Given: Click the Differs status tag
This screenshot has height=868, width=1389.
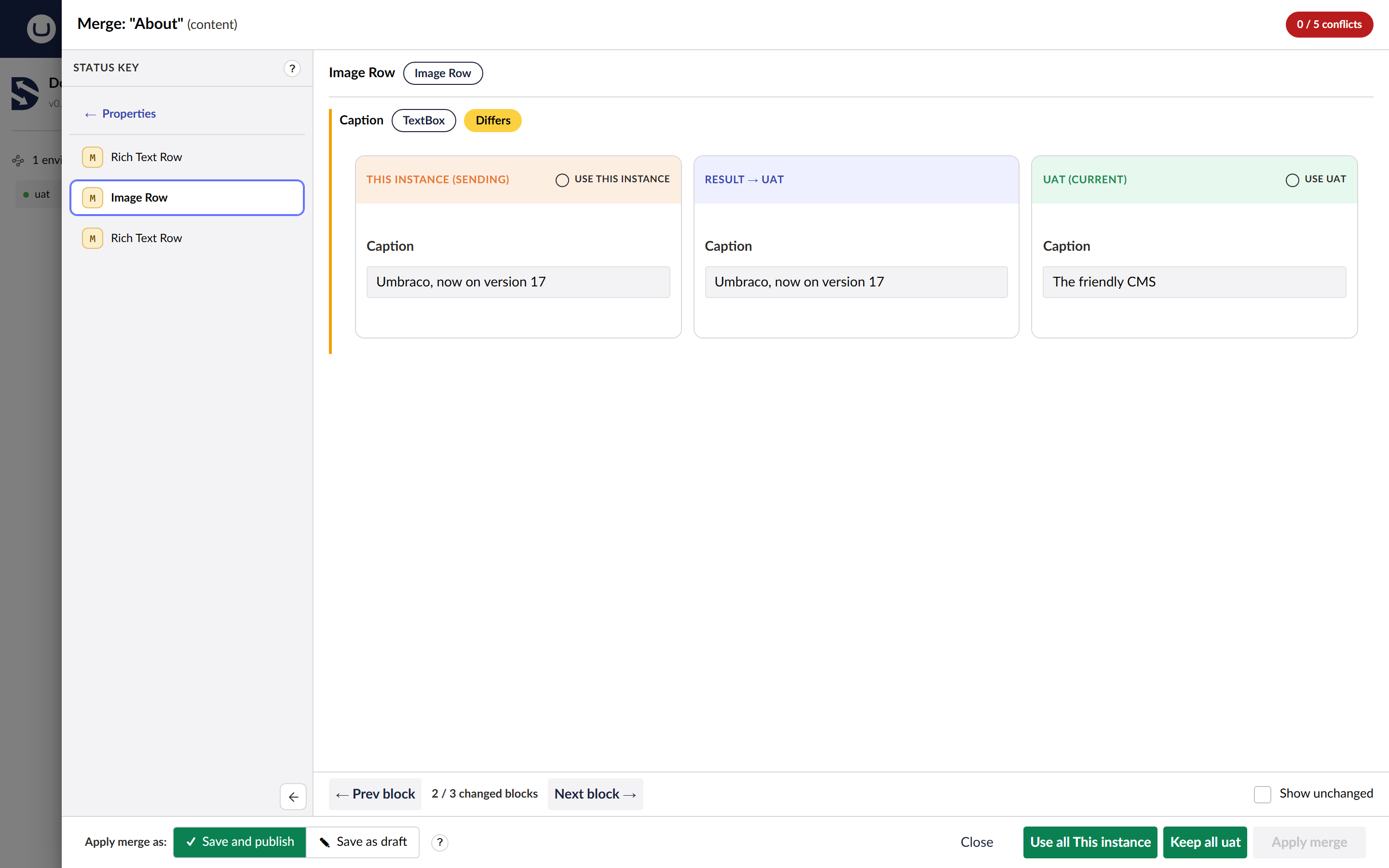Looking at the screenshot, I should pyautogui.click(x=492, y=121).
